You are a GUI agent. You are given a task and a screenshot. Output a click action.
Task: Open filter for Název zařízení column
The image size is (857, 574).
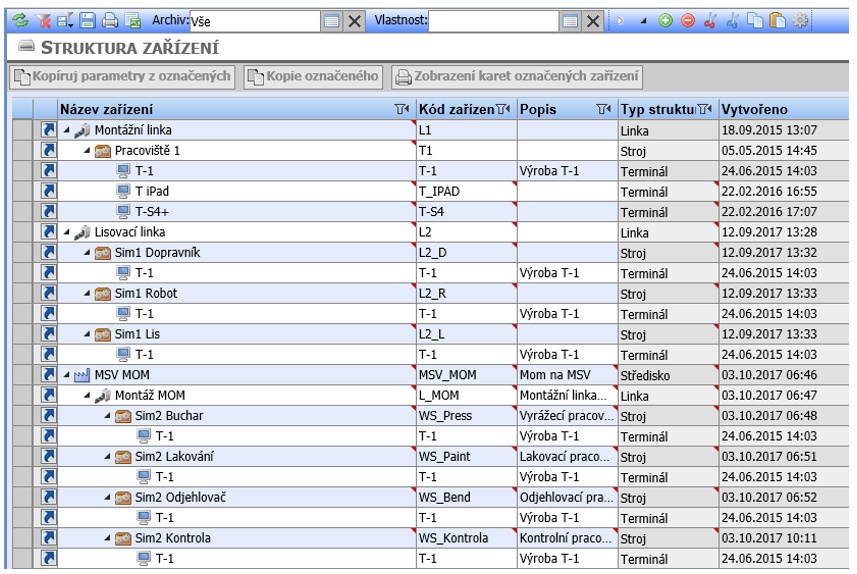(402, 109)
